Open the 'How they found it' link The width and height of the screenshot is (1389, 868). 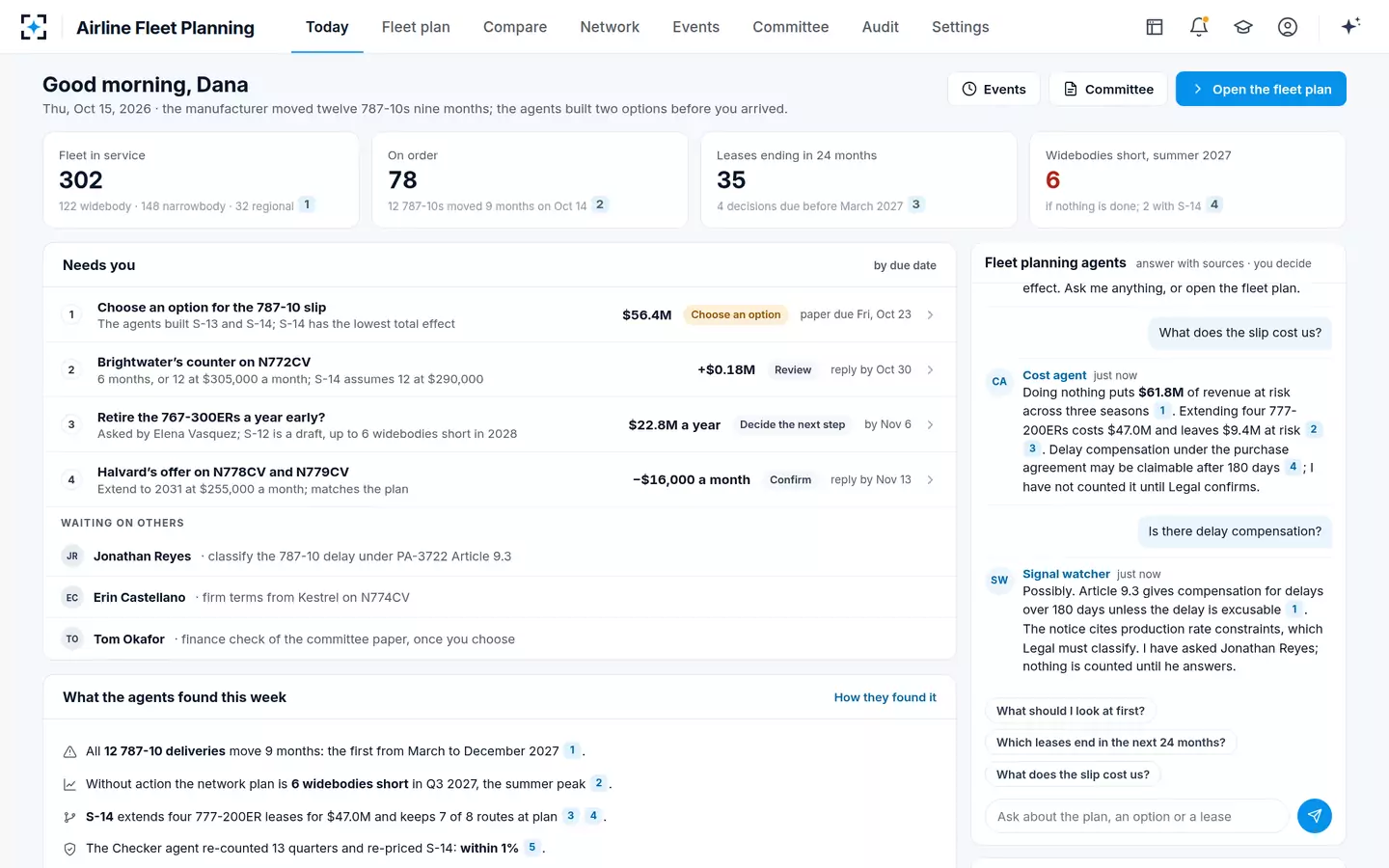(x=885, y=697)
